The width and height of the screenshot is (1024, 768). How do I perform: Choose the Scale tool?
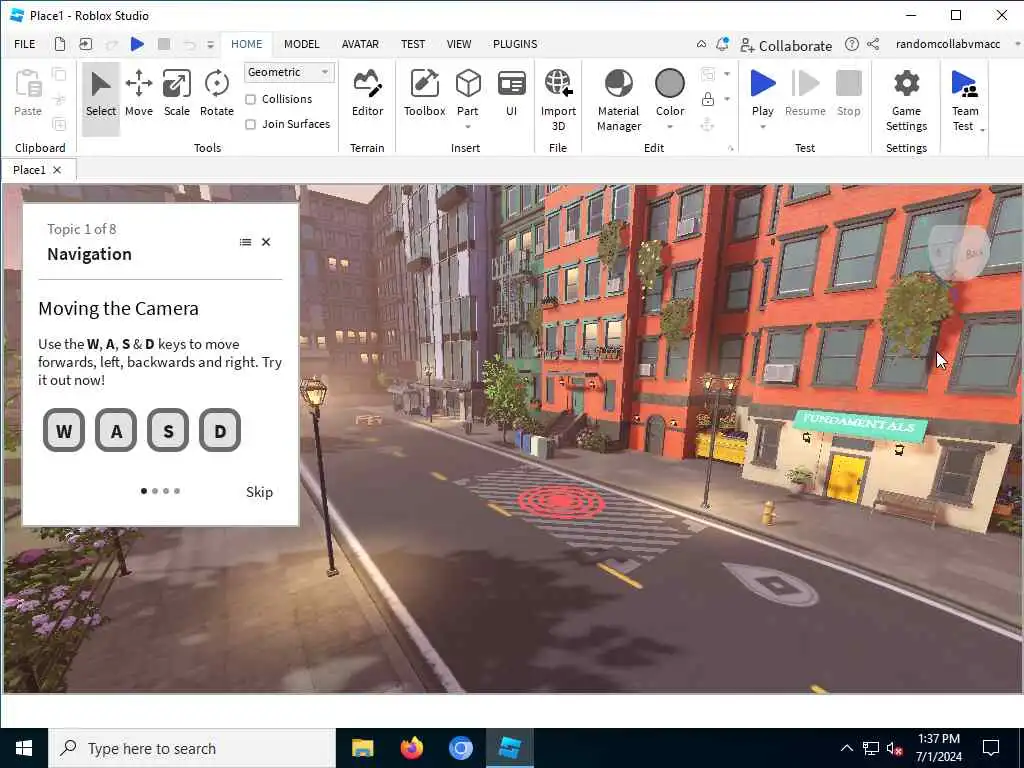click(176, 95)
